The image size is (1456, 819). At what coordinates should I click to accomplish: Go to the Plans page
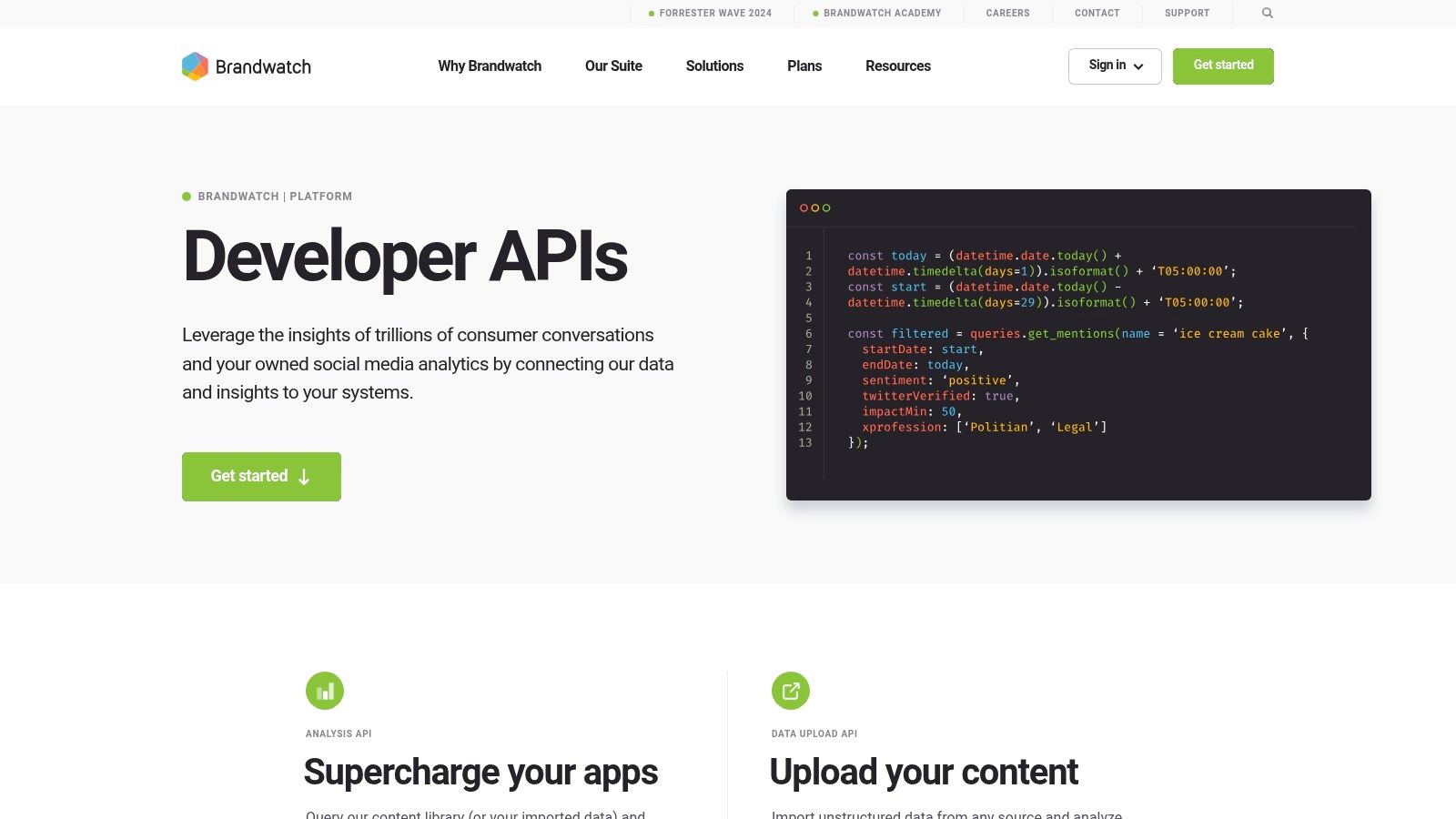pos(804,66)
